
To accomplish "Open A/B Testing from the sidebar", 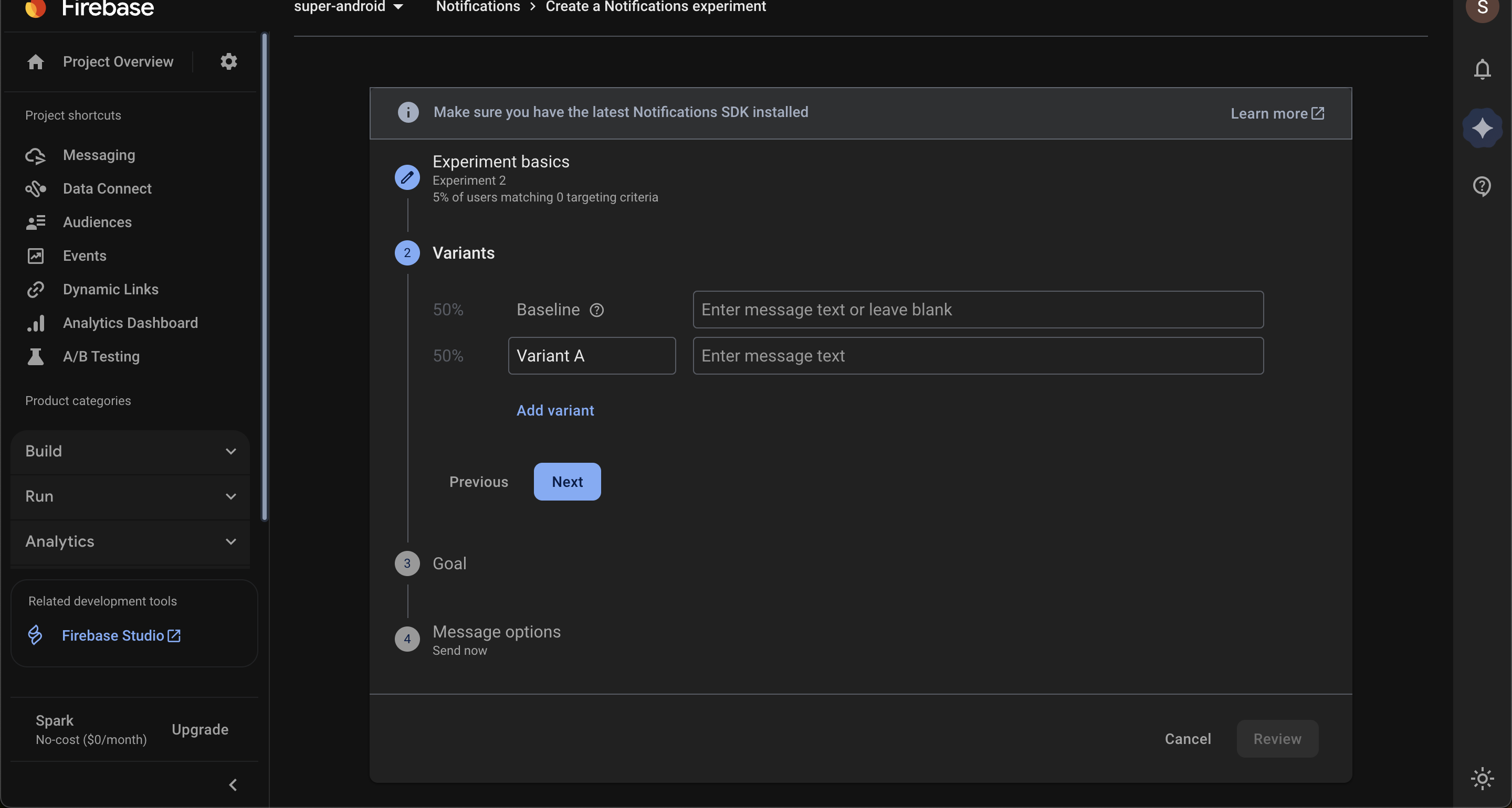I will [x=101, y=356].
